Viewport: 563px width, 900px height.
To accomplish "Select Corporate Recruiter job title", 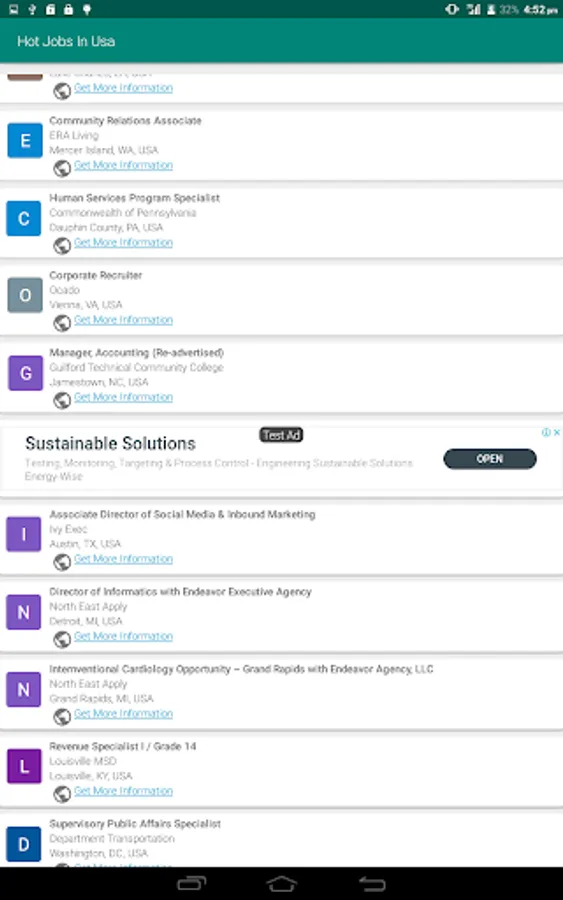I will 95,275.
